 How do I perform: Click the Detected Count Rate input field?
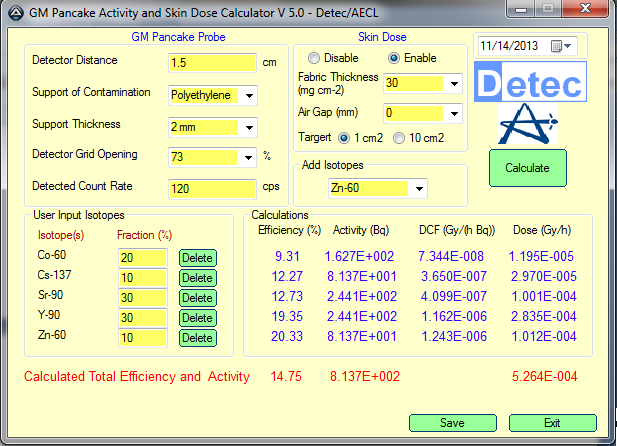pyautogui.click(x=212, y=189)
